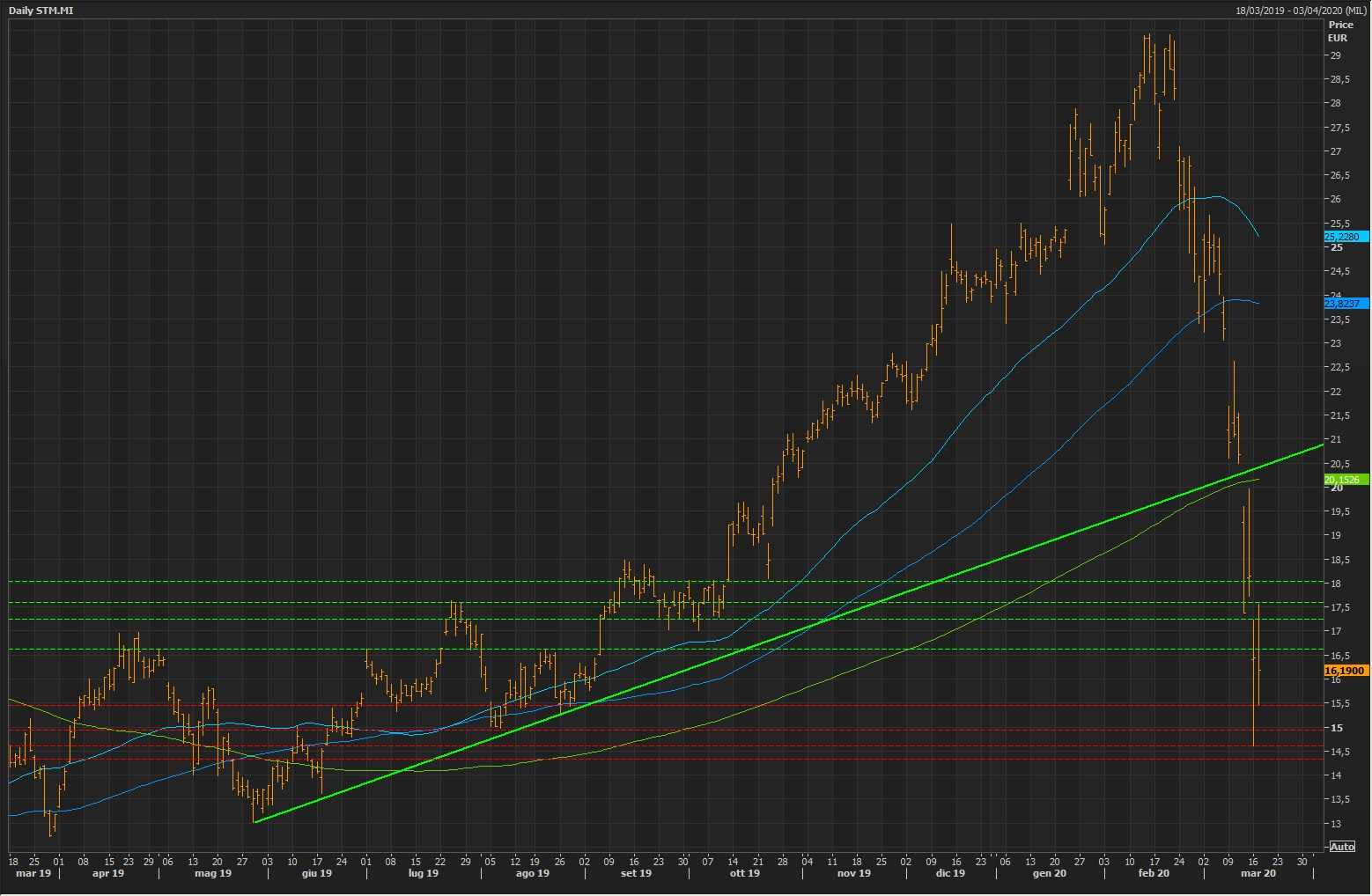
Task: Click the 23,5 price axis label
Action: tap(1339, 319)
